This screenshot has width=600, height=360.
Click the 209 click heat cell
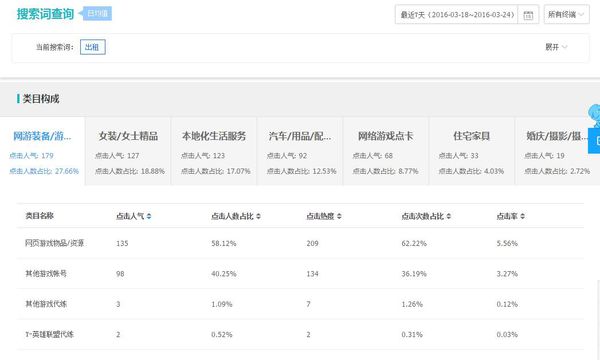[x=312, y=243]
